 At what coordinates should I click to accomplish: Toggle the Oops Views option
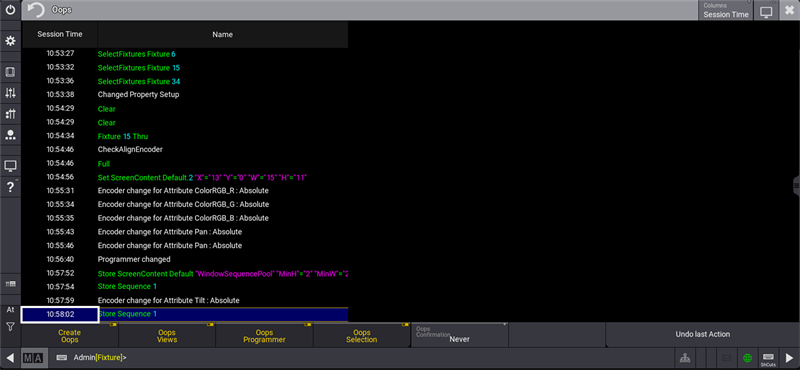click(x=167, y=336)
